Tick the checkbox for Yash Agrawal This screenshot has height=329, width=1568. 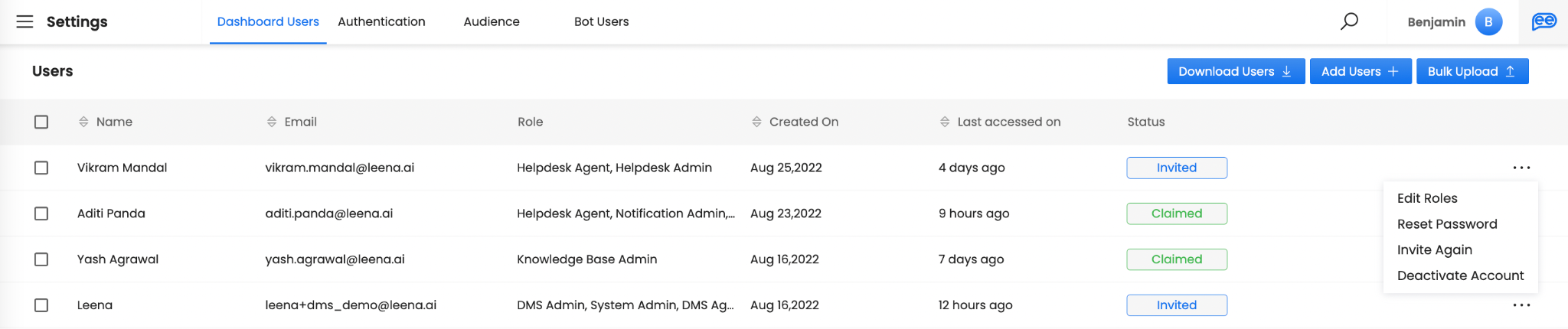click(41, 259)
